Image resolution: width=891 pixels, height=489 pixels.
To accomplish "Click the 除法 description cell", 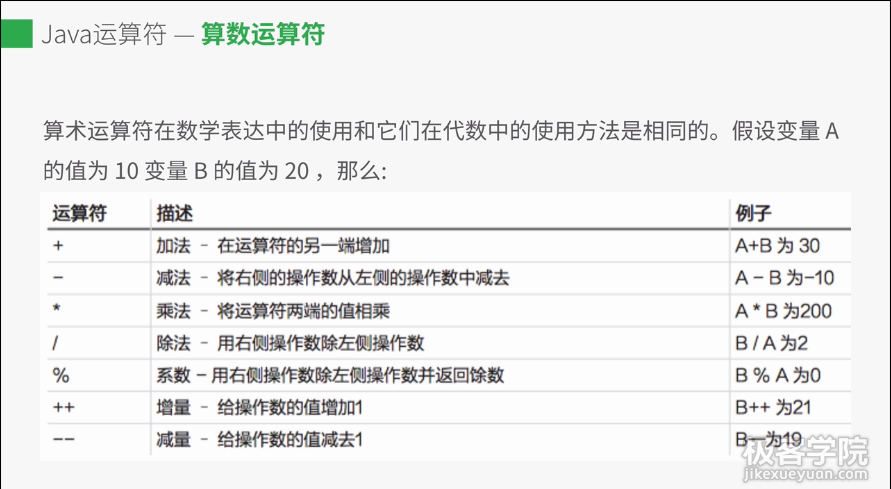I will 290,343.
